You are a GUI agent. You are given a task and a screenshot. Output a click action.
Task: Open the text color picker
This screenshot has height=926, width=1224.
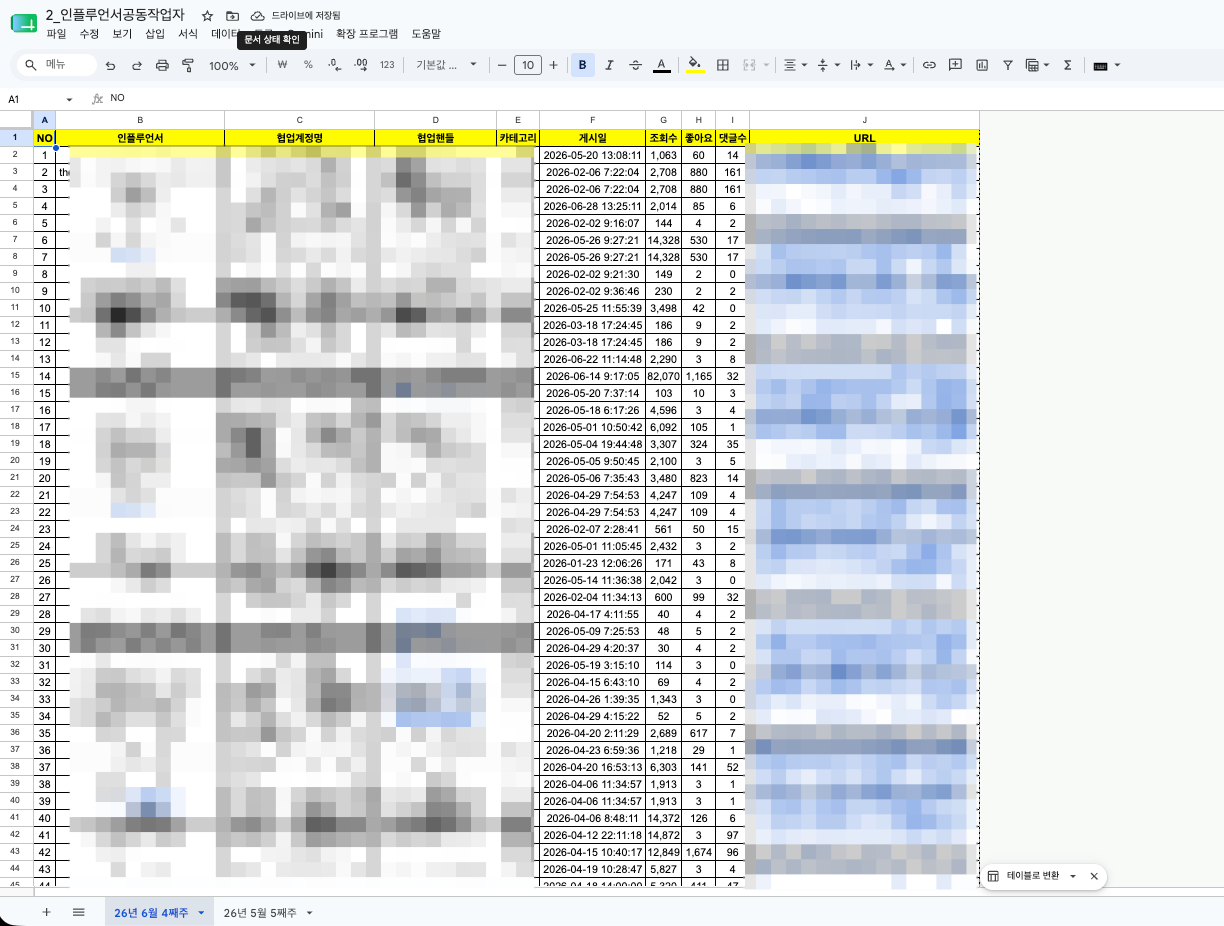(x=661, y=65)
